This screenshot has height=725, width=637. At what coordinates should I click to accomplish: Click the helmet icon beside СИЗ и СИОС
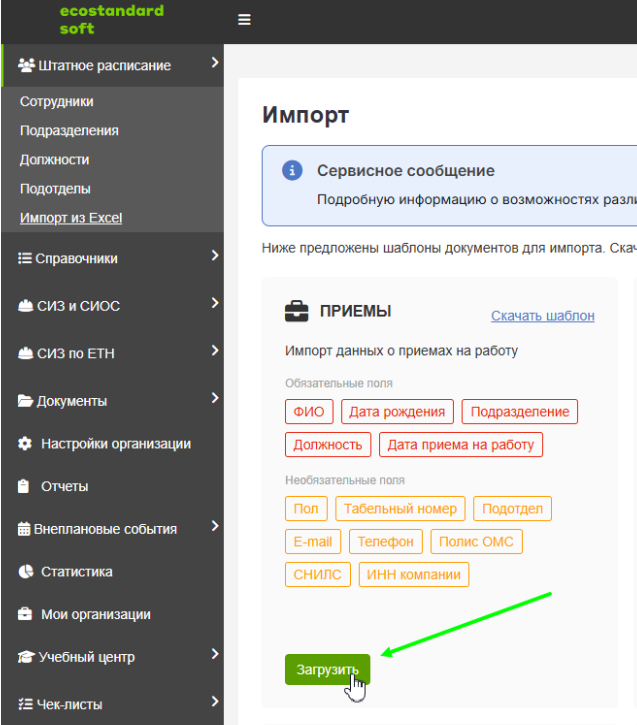(x=25, y=306)
